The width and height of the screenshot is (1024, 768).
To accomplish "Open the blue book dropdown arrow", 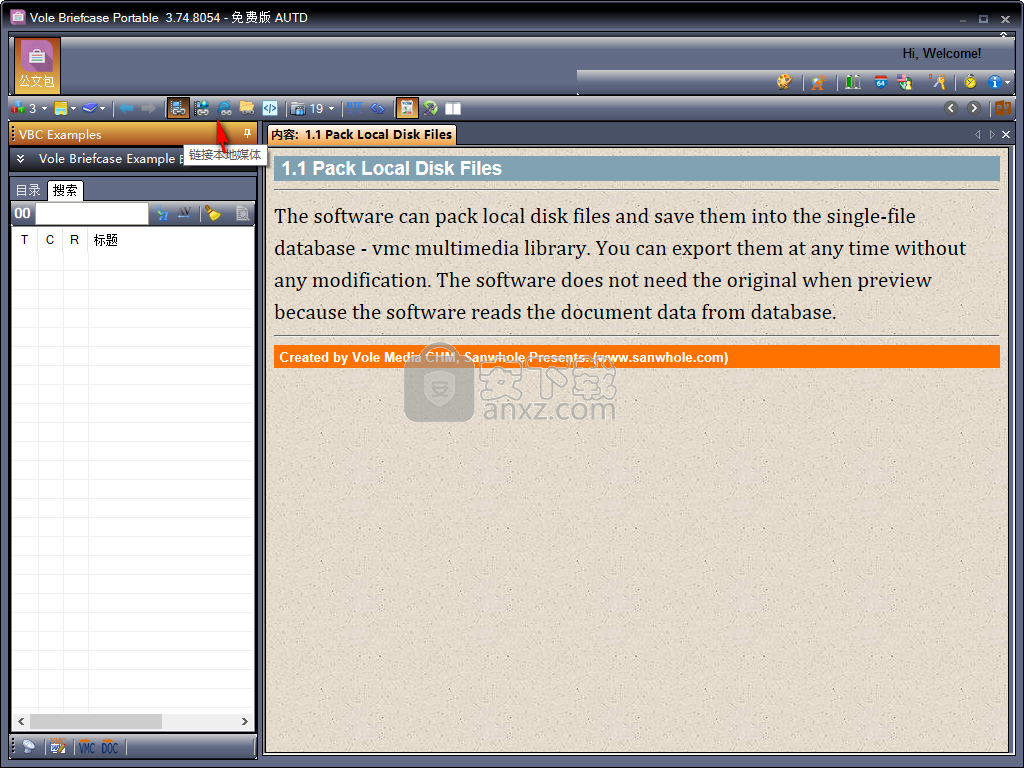I will [103, 108].
